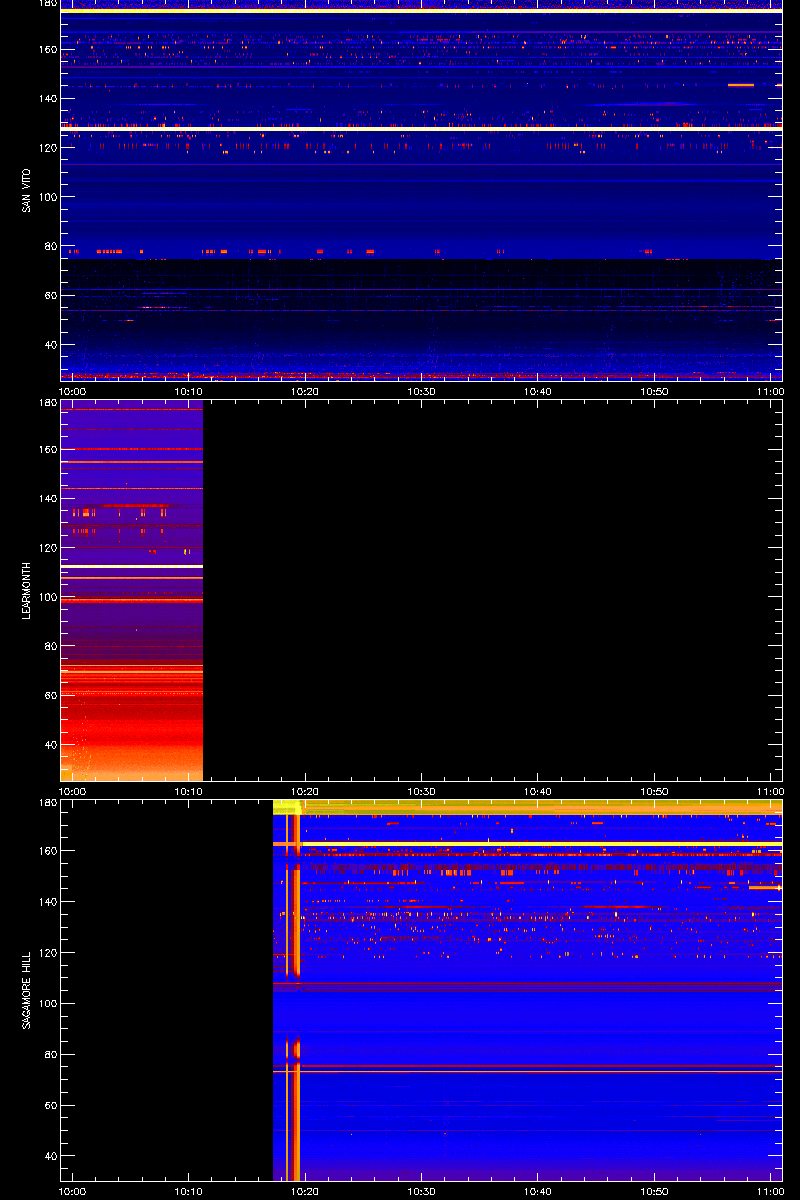Select the 160 tick label on San Vito axis
This screenshot has height=1200, width=800.
[47, 49]
